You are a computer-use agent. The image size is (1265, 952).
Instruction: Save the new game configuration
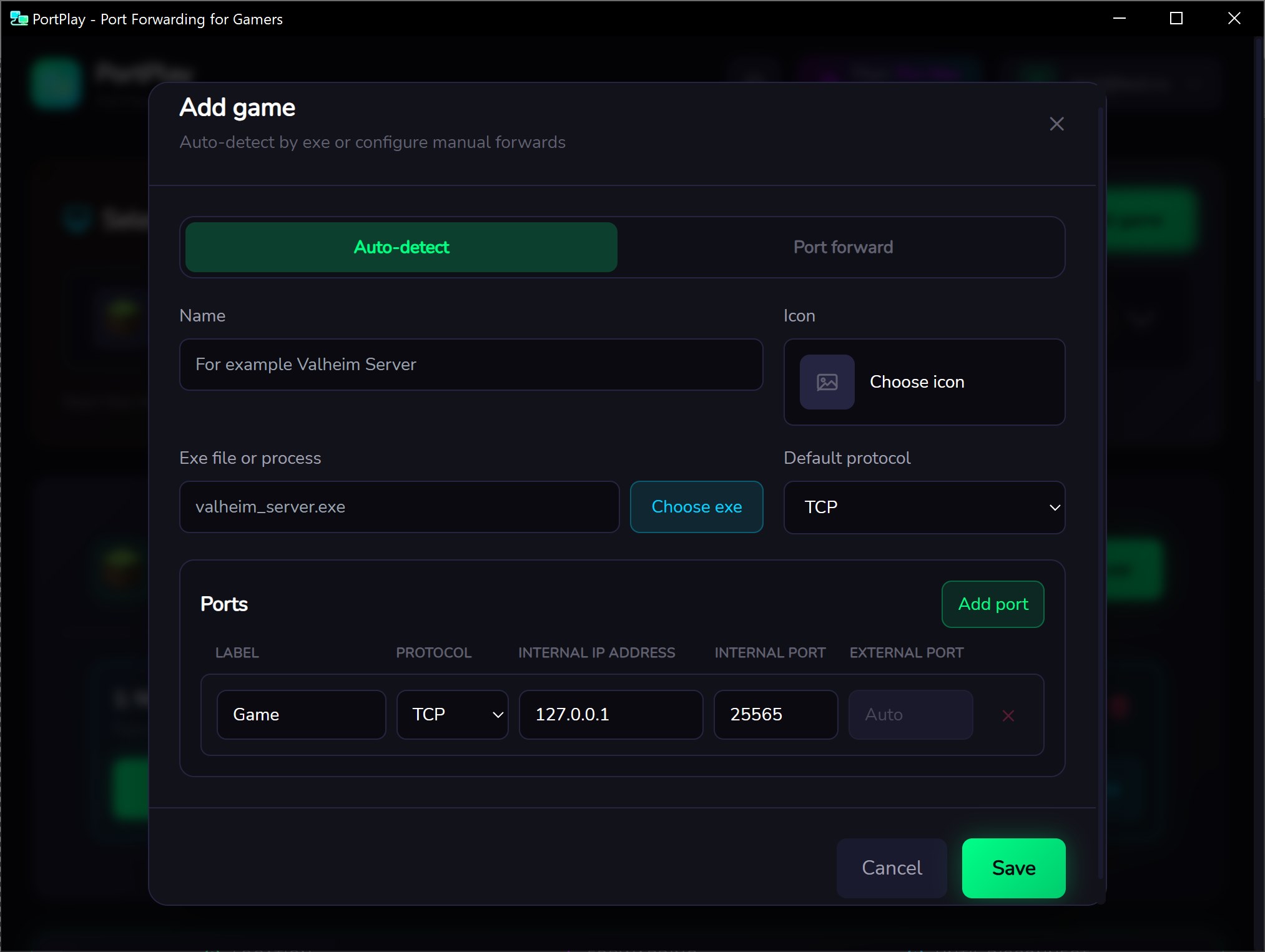tap(1013, 868)
